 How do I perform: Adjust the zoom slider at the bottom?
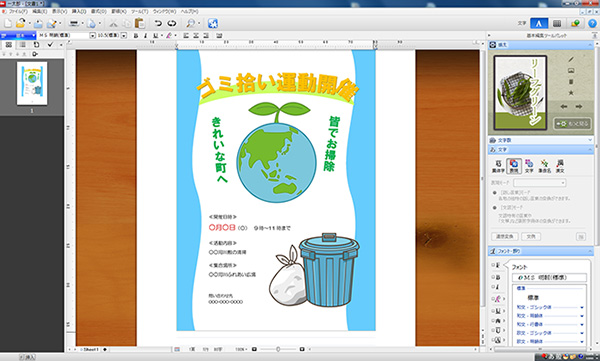click(278, 349)
